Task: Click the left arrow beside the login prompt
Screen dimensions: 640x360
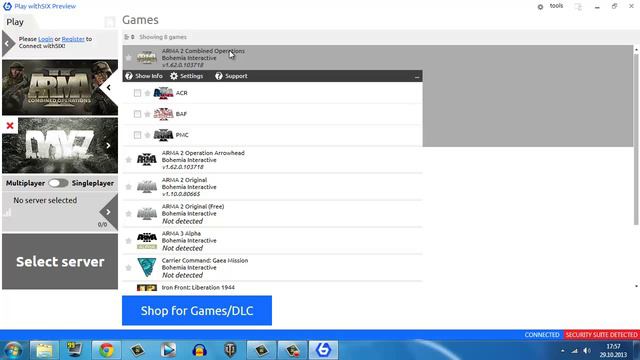Action: 7,43
